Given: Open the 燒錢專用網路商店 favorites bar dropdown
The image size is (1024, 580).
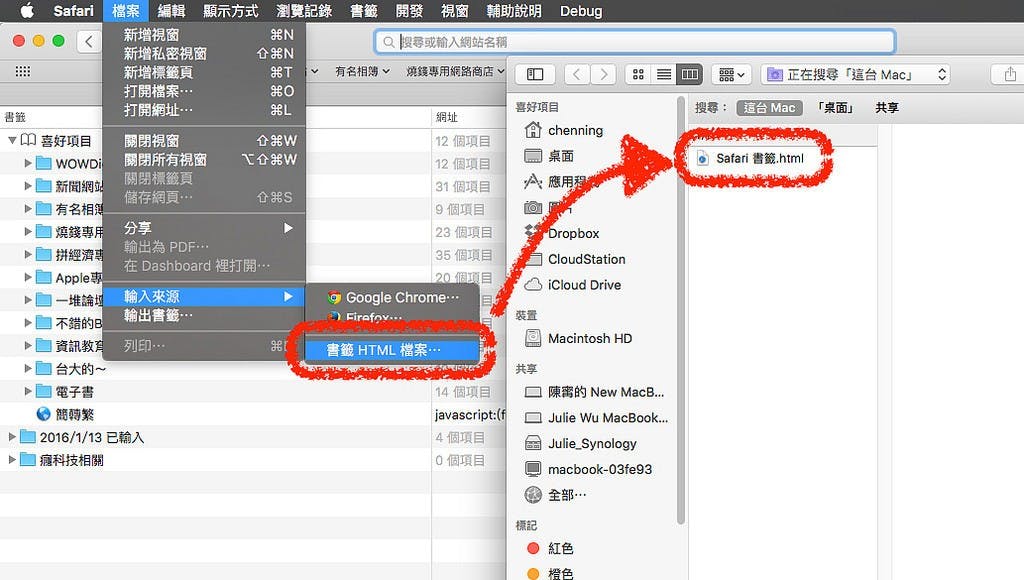Looking at the screenshot, I should coord(455,71).
